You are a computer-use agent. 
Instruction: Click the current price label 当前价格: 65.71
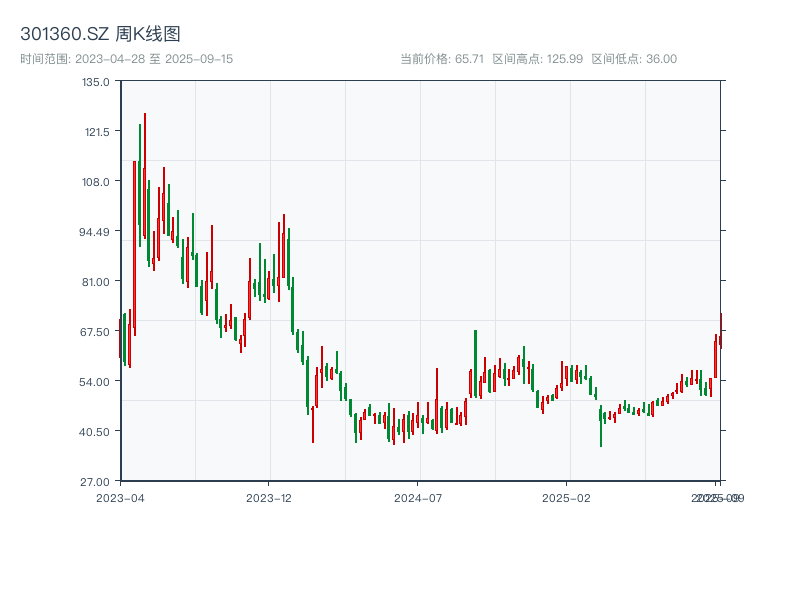442,59
